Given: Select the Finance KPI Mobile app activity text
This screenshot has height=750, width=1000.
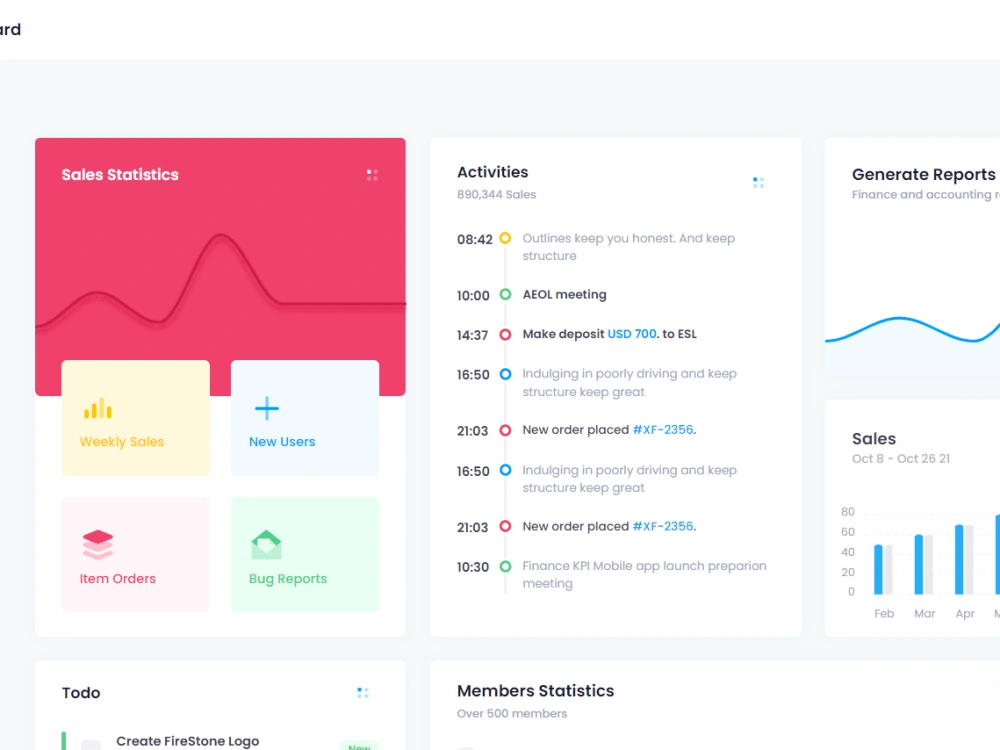Looking at the screenshot, I should click(x=644, y=575).
